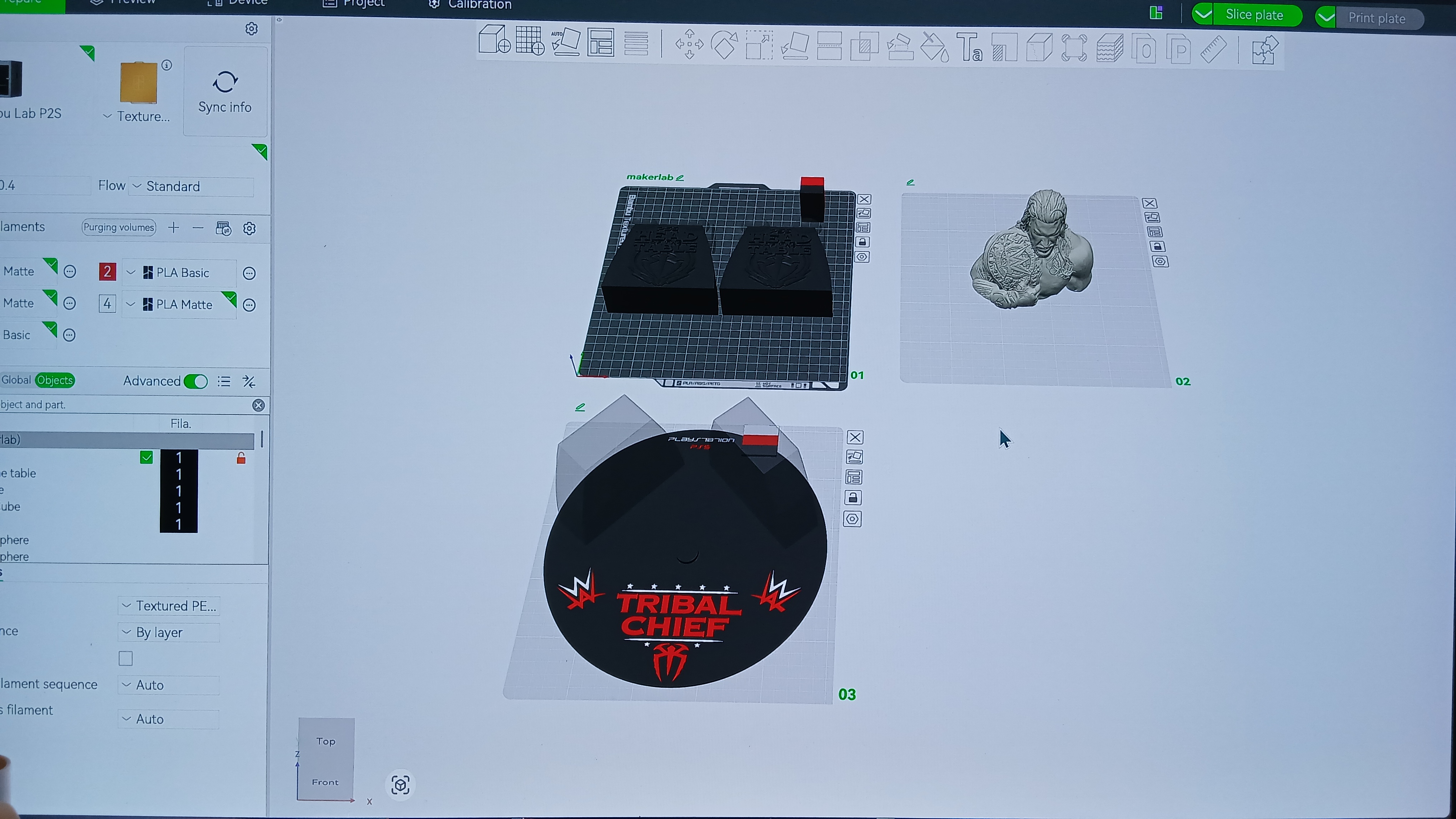
Task: Auto orient objects on plate 01
Action: pos(864,214)
